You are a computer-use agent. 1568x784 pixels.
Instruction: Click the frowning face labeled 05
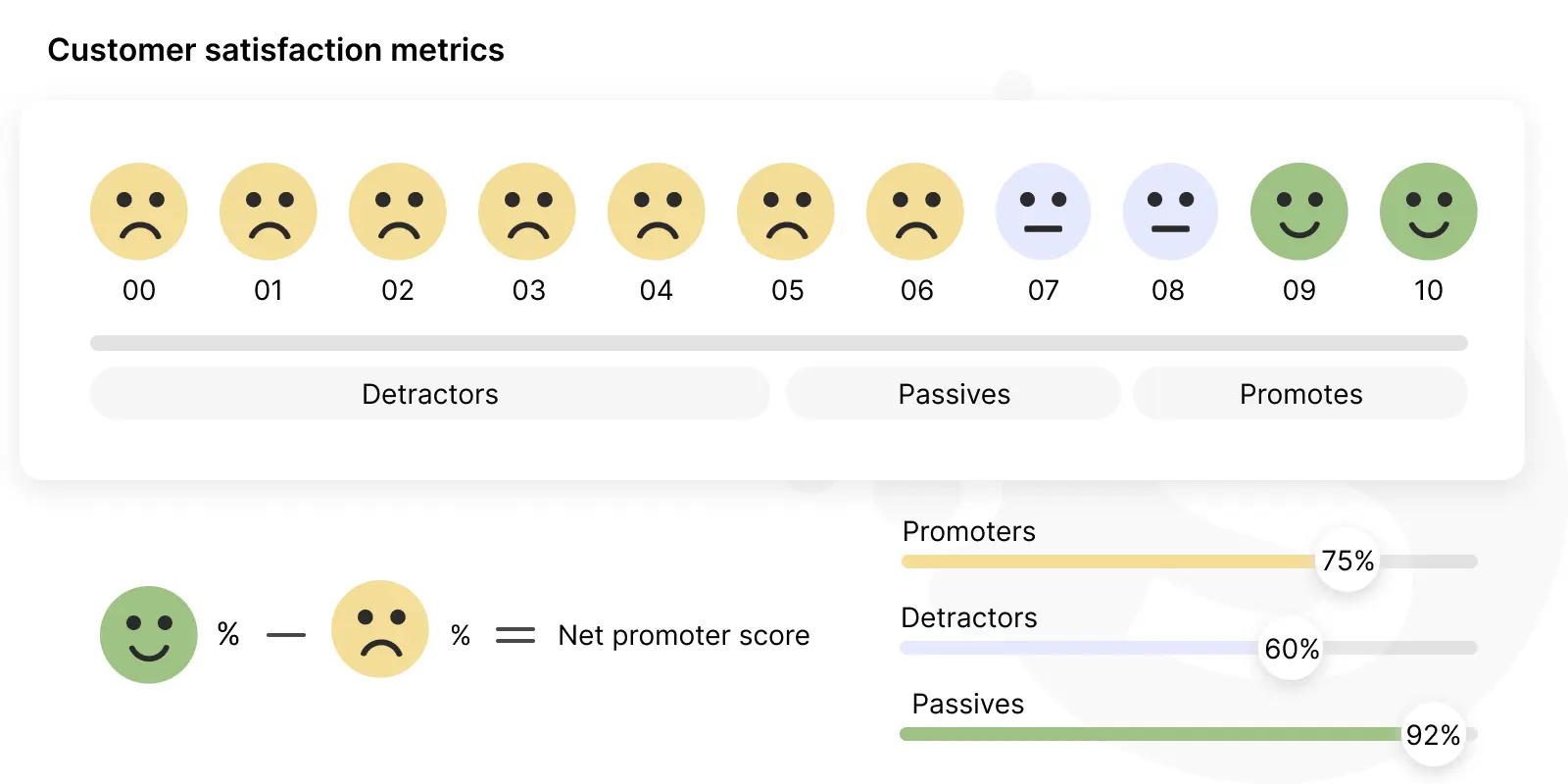coord(786,212)
